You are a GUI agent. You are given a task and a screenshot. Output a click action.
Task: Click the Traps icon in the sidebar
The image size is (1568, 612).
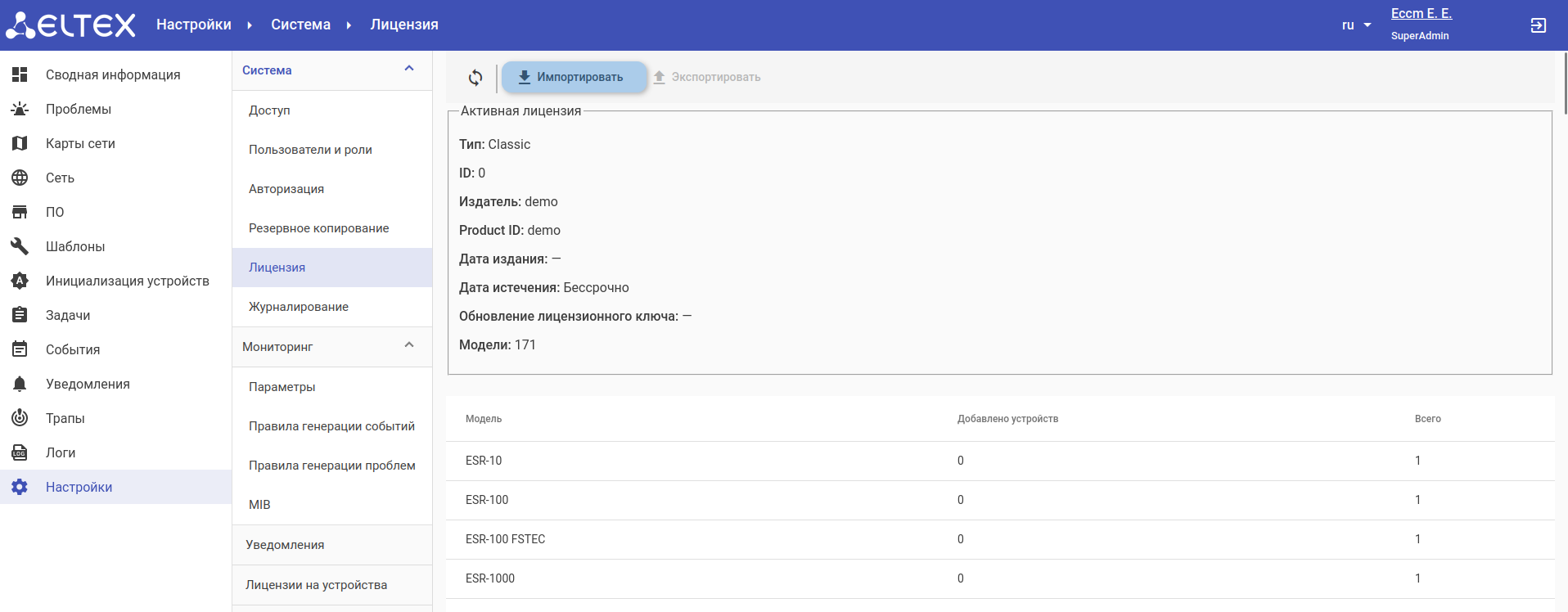[20, 418]
